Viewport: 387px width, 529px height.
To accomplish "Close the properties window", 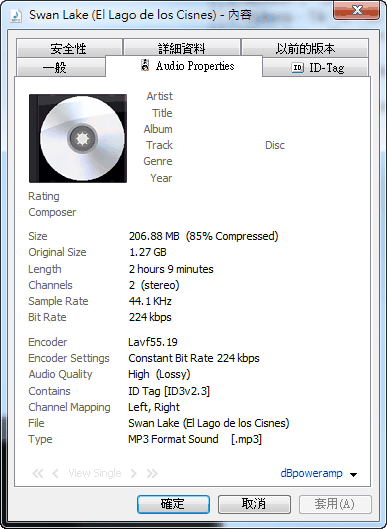I will (357, 10).
